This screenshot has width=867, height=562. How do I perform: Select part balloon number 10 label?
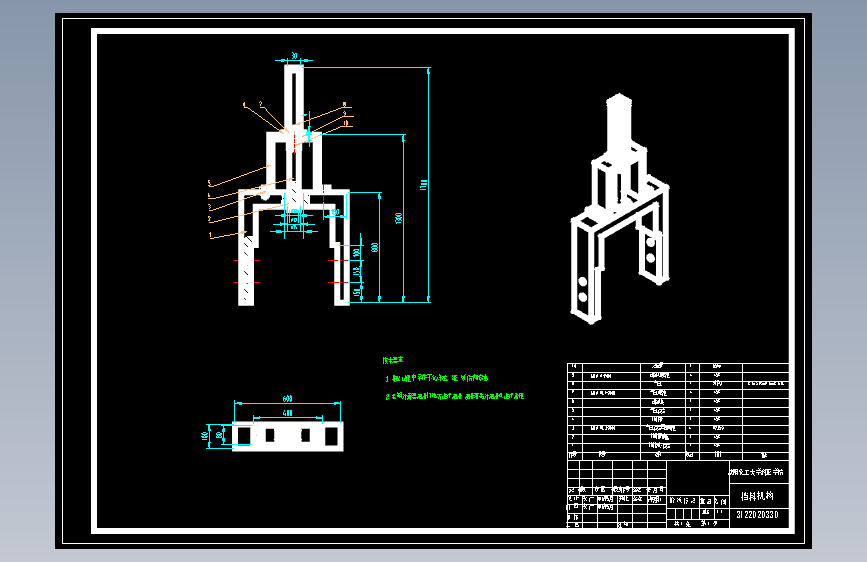(x=346, y=123)
